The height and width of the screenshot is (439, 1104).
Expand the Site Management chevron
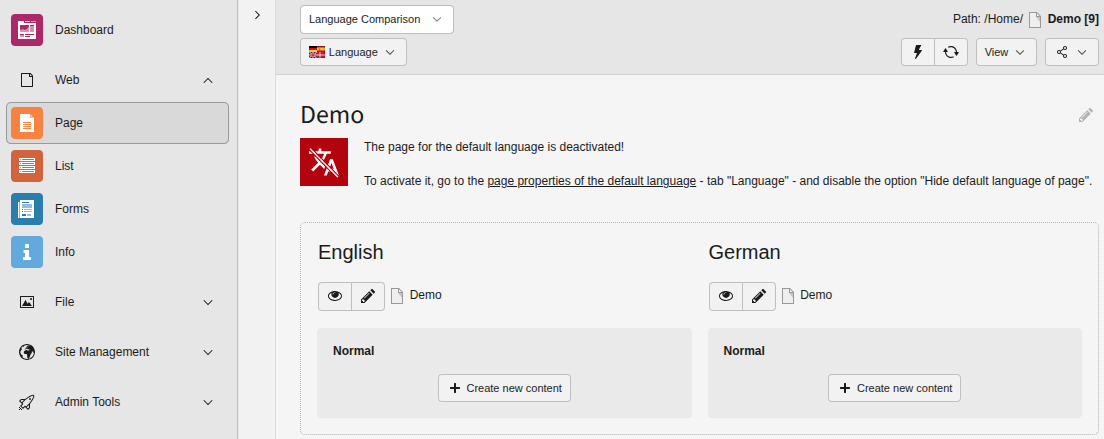point(208,352)
